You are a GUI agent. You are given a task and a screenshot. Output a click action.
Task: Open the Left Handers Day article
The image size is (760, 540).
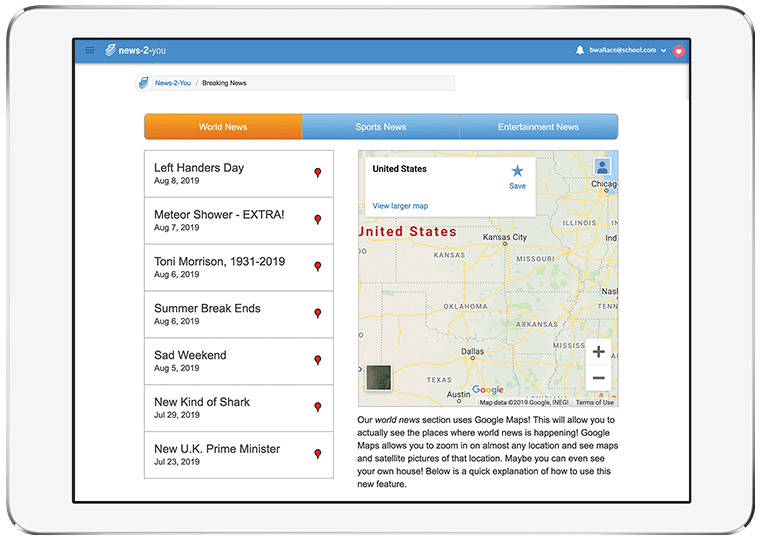tap(239, 174)
